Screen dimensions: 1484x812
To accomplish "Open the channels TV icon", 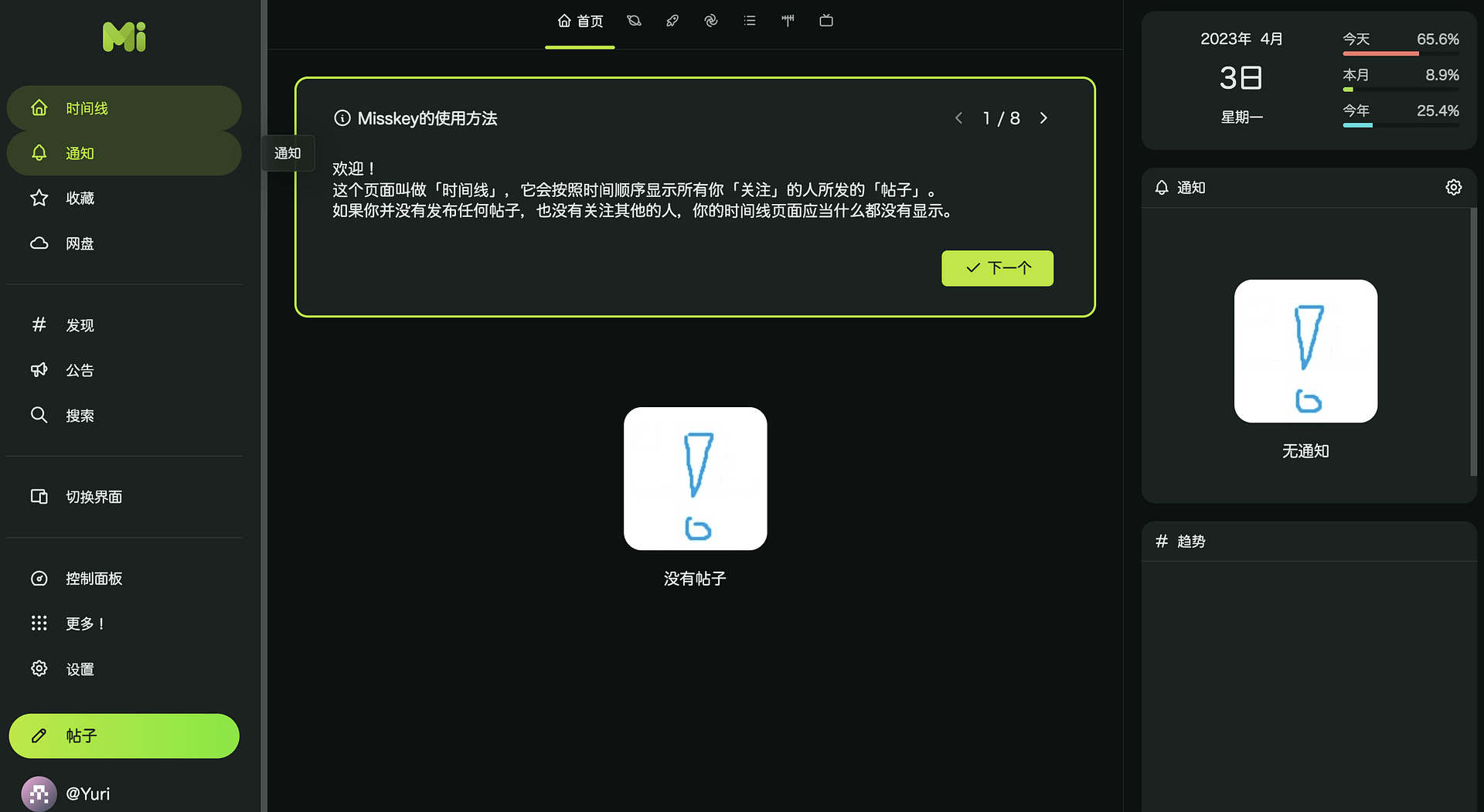I will click(826, 21).
